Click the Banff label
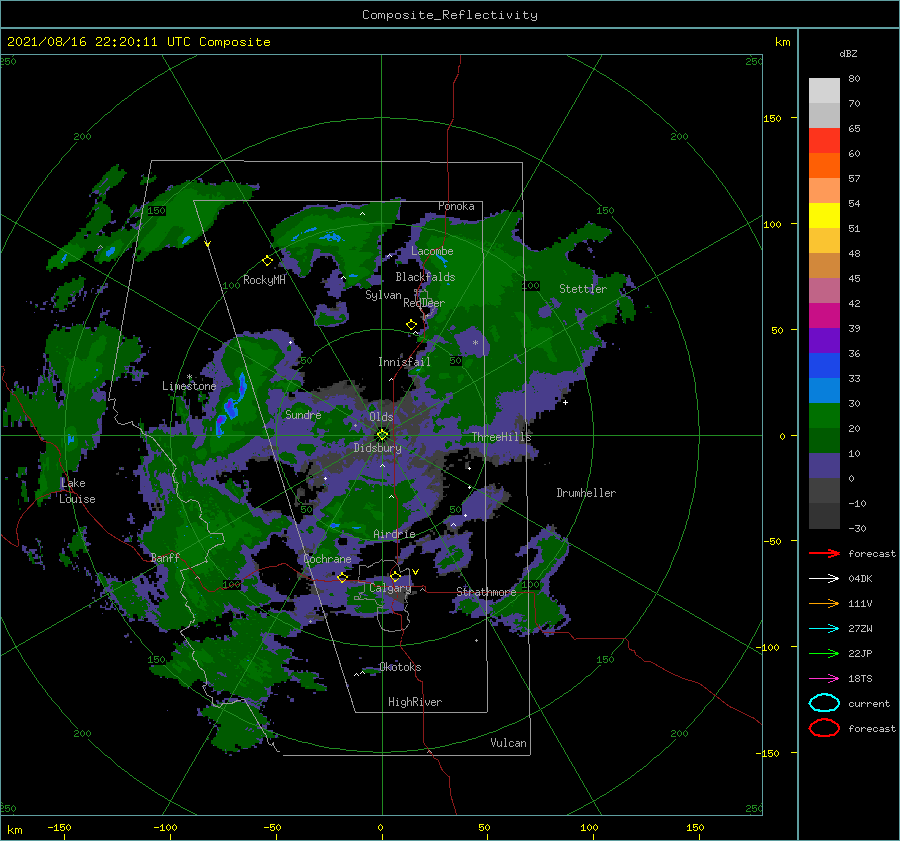The image size is (900, 841). [x=165, y=557]
